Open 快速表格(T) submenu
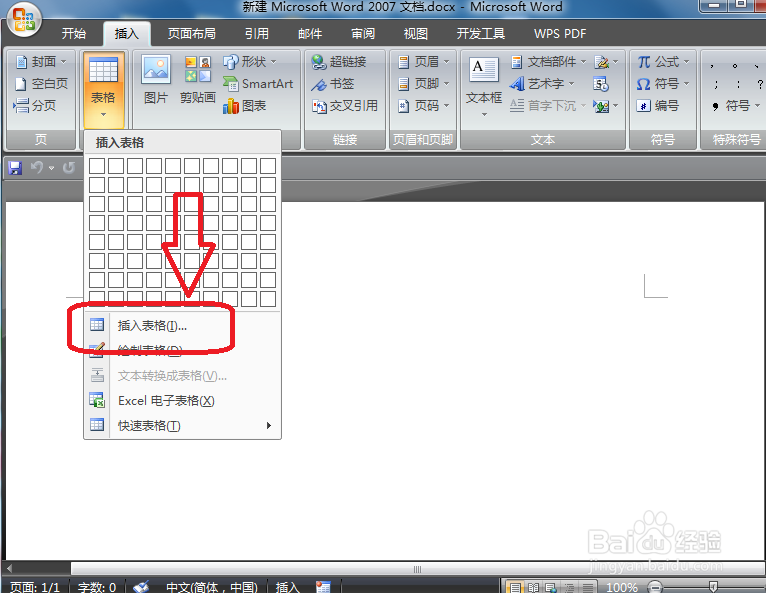Image resolution: width=766 pixels, height=593 pixels. tap(183, 425)
